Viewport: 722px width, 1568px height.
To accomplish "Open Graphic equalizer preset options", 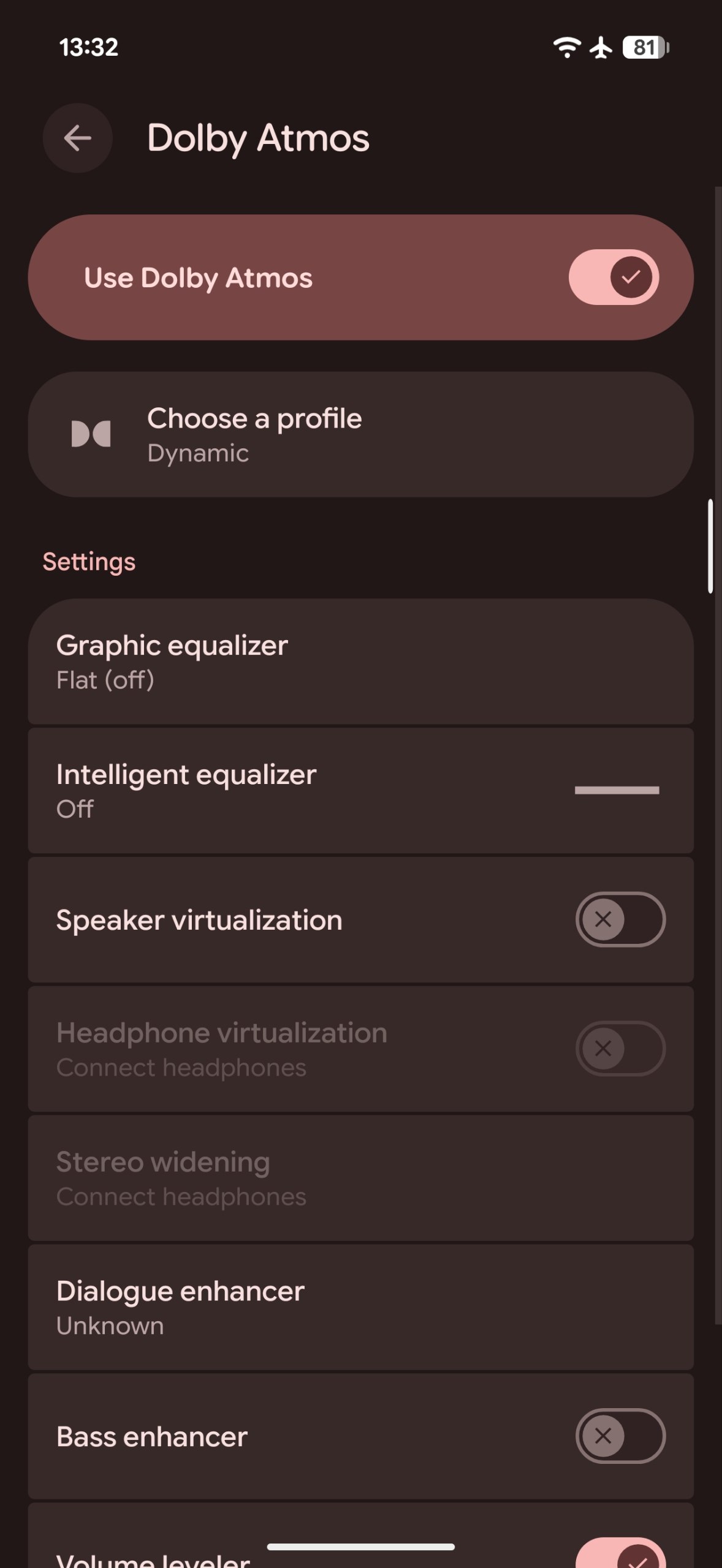I will coord(361,661).
